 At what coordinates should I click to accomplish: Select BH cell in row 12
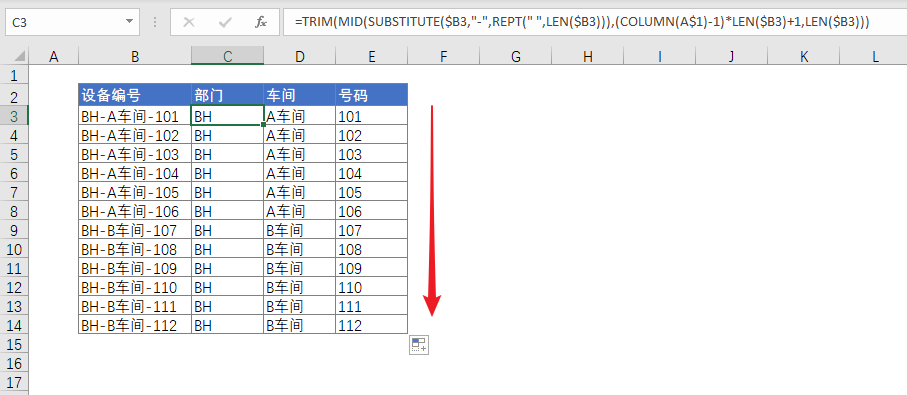pyautogui.click(x=227, y=287)
